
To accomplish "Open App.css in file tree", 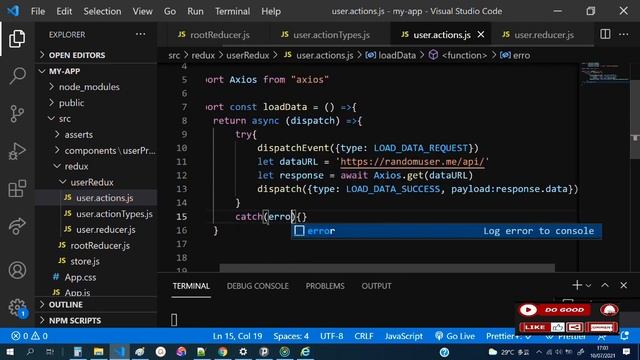I will (80, 277).
